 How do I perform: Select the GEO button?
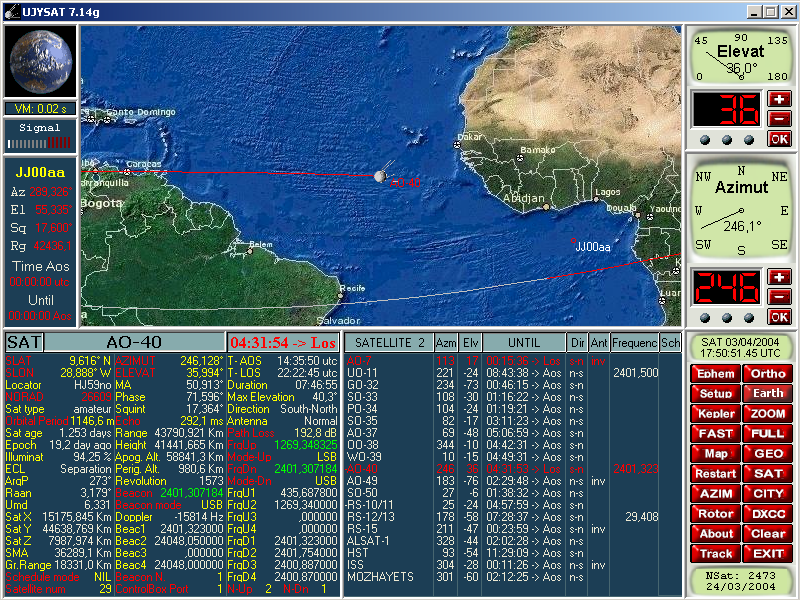[x=768, y=454]
